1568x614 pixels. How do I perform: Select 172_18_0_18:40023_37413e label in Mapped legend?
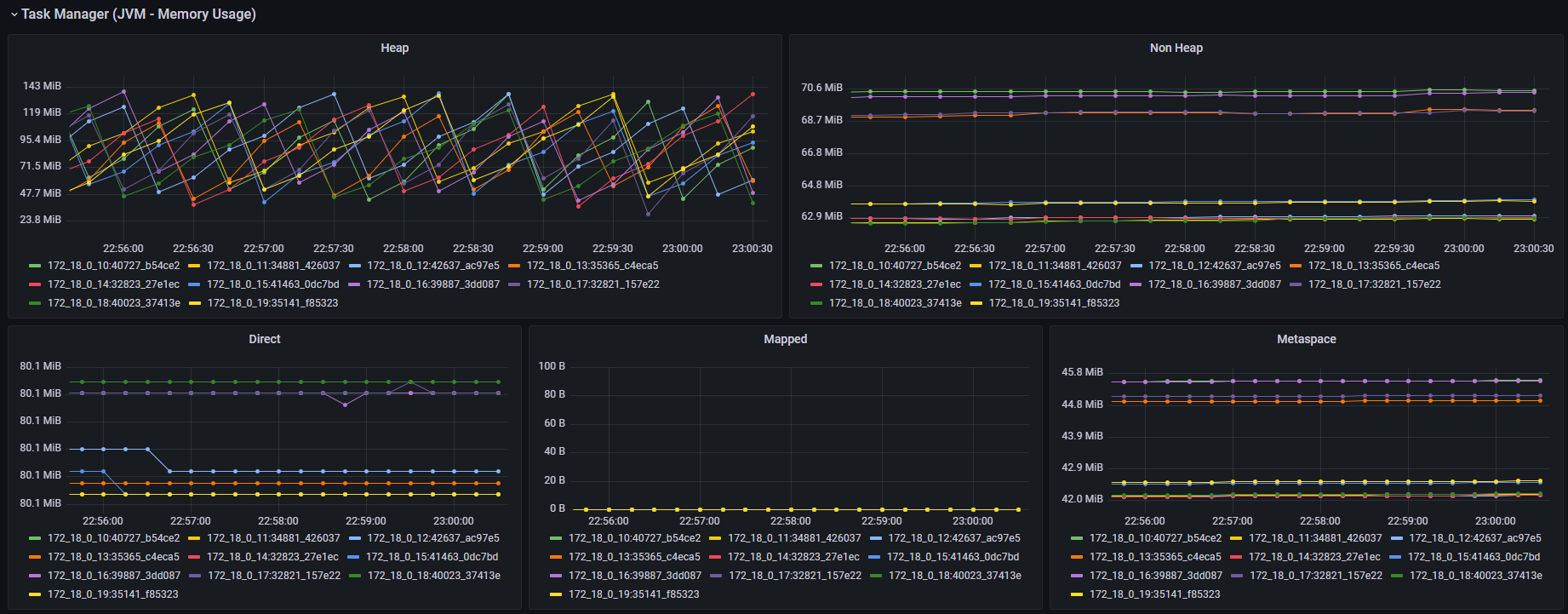(954, 576)
